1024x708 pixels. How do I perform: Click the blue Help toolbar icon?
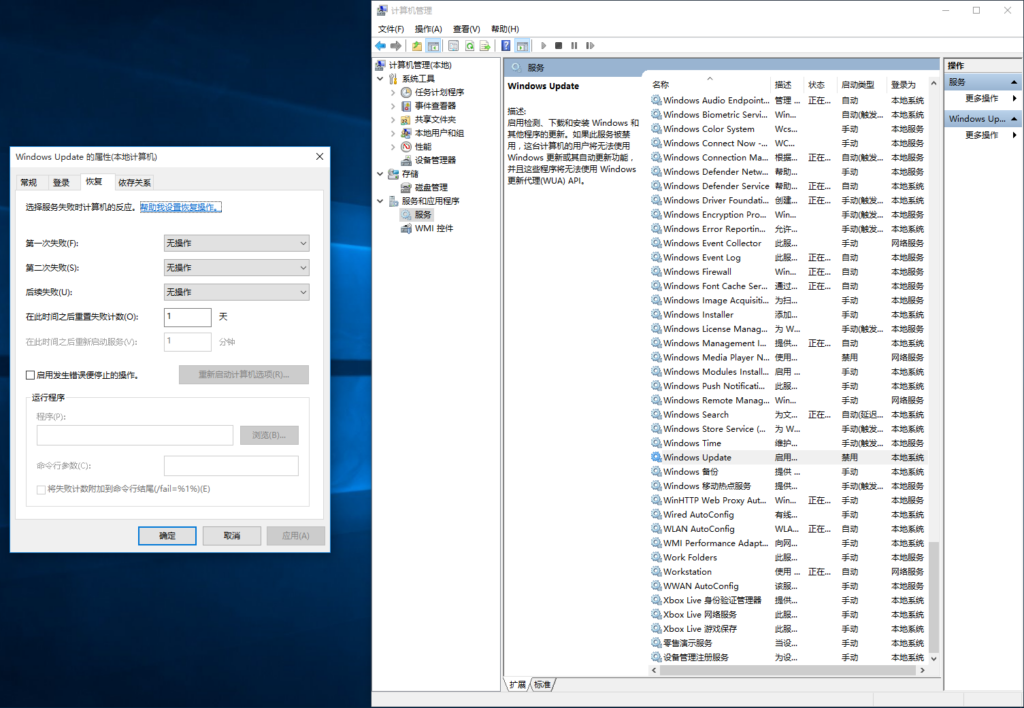[x=506, y=46]
